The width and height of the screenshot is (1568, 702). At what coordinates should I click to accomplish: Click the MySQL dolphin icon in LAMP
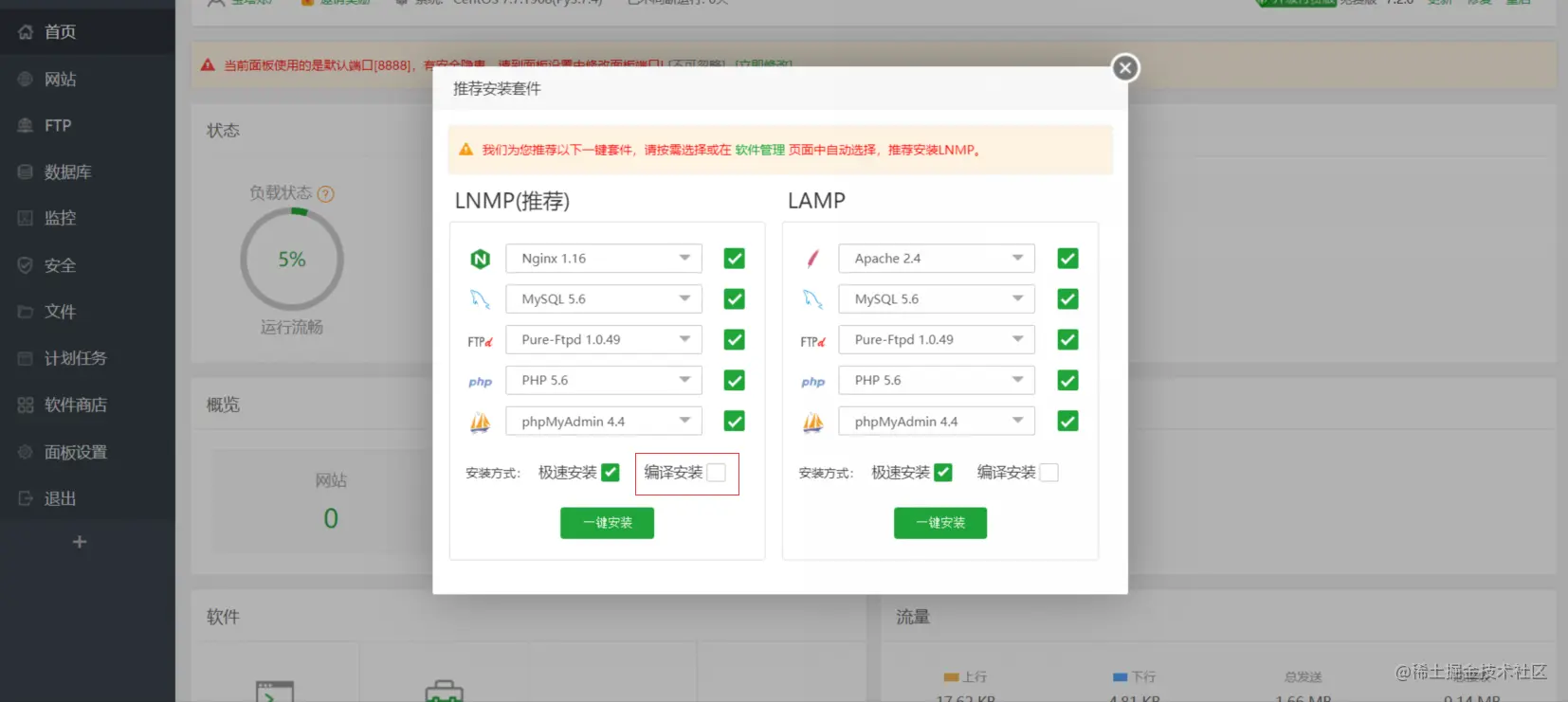point(813,299)
